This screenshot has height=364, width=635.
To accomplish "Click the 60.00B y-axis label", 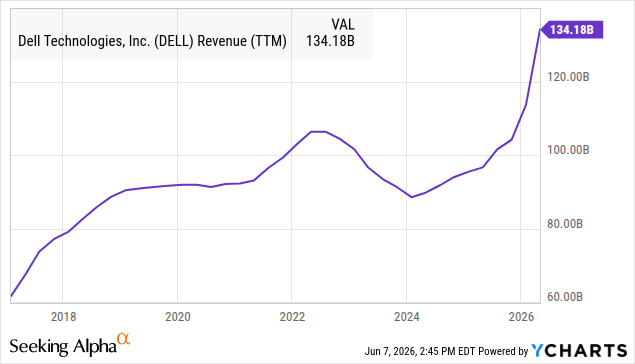I will [x=565, y=297].
